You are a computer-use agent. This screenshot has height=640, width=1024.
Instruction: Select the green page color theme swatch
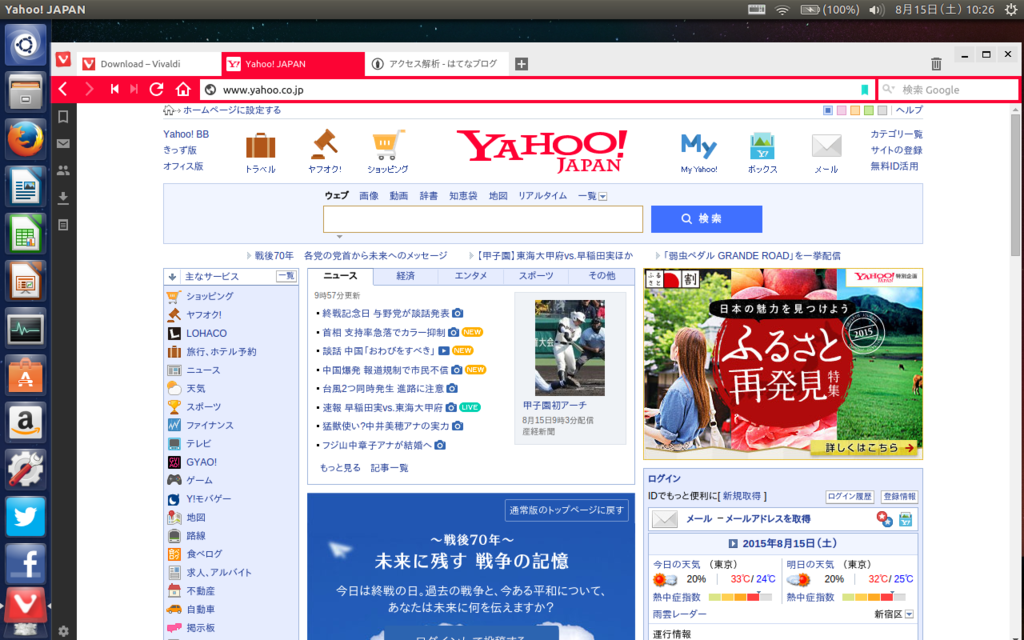pyautogui.click(x=869, y=110)
